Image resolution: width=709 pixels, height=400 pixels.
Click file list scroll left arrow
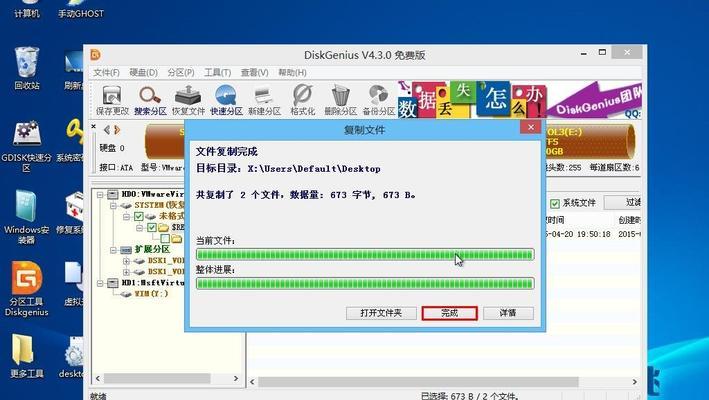click(252, 382)
